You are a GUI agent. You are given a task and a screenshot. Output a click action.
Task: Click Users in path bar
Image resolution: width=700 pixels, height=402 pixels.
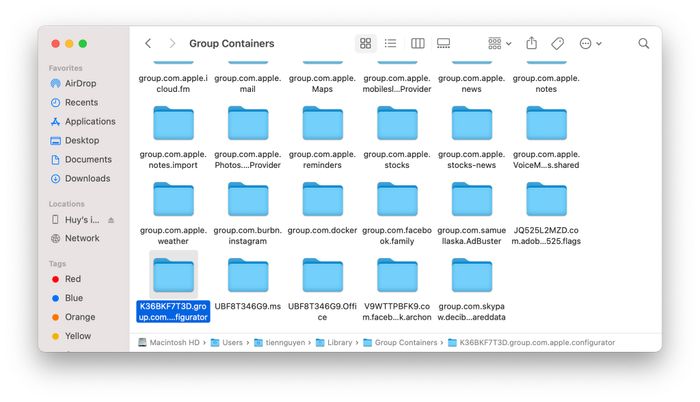click(x=232, y=343)
